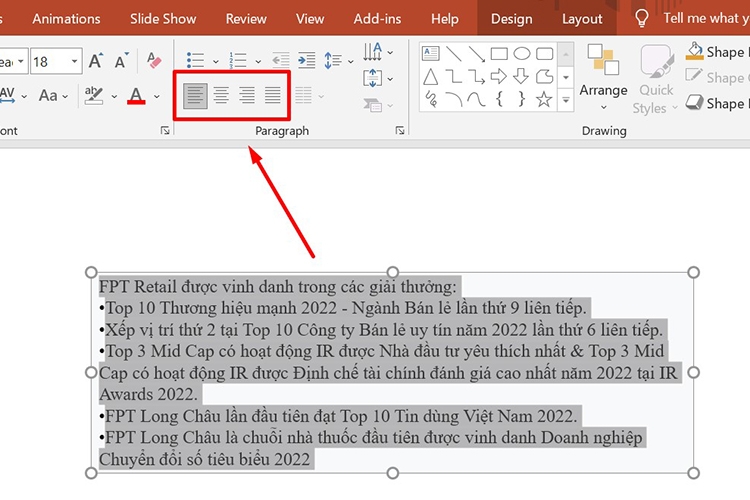Image resolution: width=750 pixels, height=500 pixels.
Task: Toggle Center alignment
Action: [x=221, y=96]
